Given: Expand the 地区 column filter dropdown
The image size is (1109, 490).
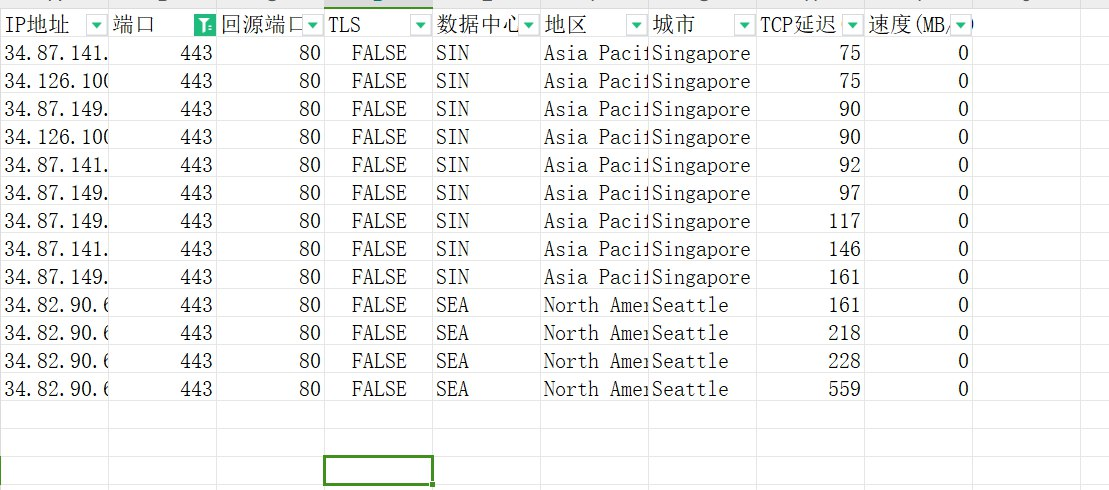Looking at the screenshot, I should (x=636, y=25).
